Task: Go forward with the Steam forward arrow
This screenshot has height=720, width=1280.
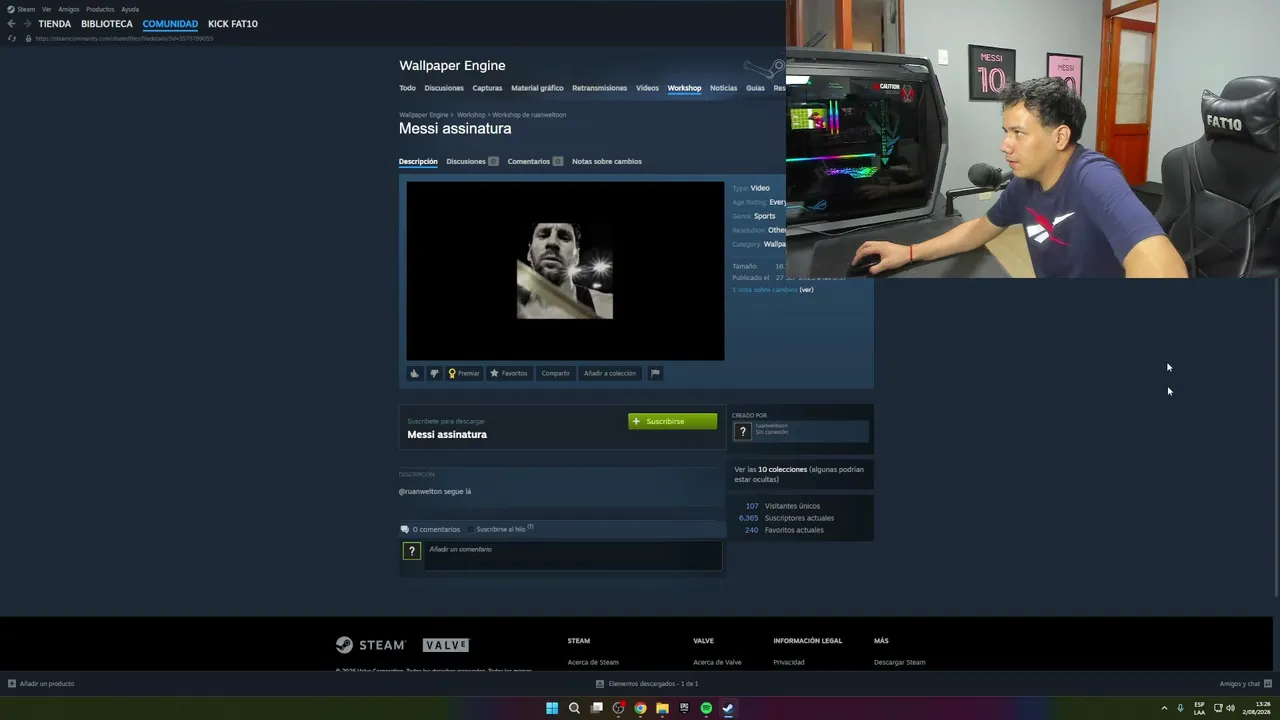Action: tap(27, 24)
